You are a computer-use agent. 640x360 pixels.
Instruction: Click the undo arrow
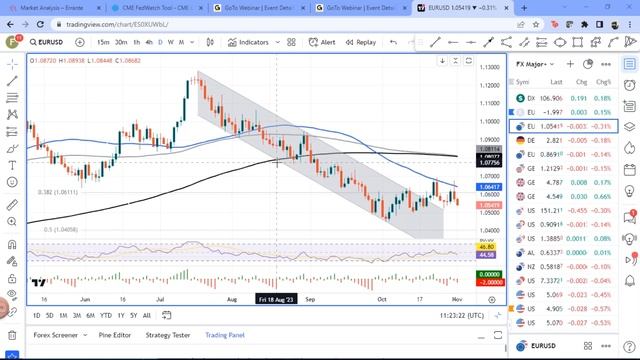point(393,42)
